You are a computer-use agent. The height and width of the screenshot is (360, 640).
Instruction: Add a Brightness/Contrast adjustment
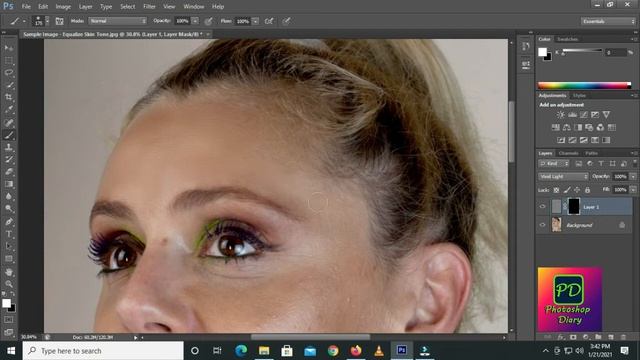click(x=561, y=115)
